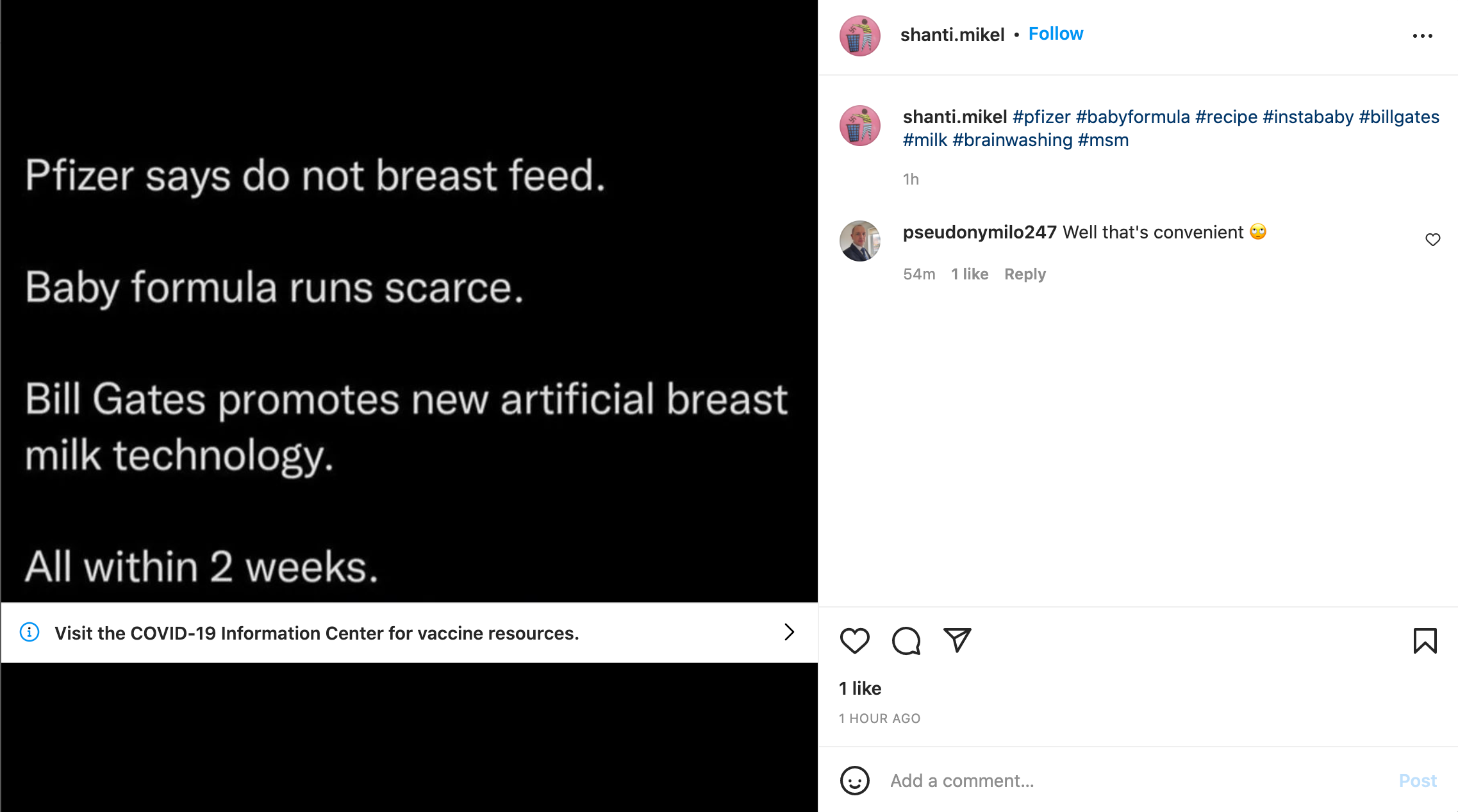Open the #billgates hashtag
This screenshot has height=812, width=1458.
click(1399, 117)
